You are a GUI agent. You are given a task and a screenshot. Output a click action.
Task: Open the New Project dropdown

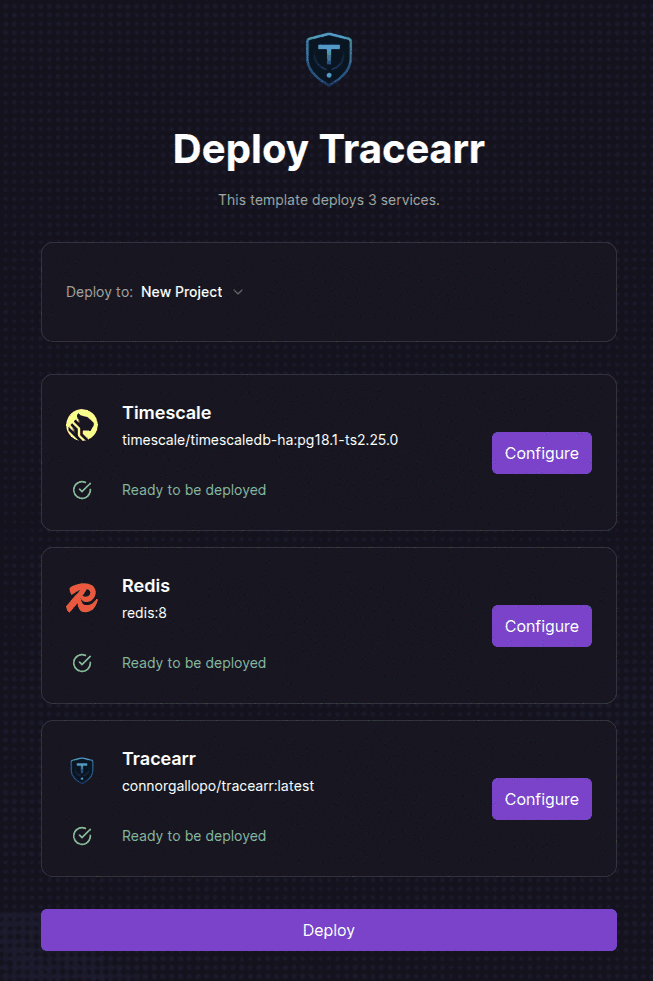click(182, 292)
